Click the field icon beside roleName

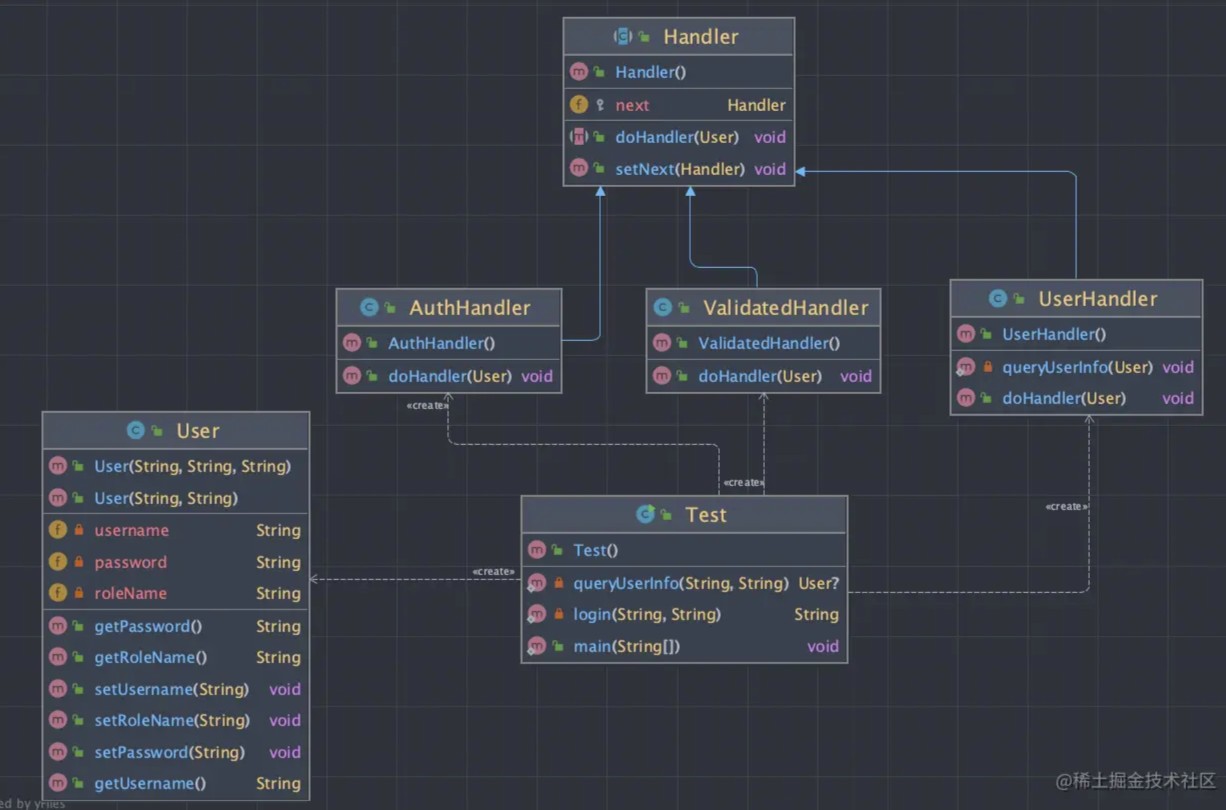point(58,593)
